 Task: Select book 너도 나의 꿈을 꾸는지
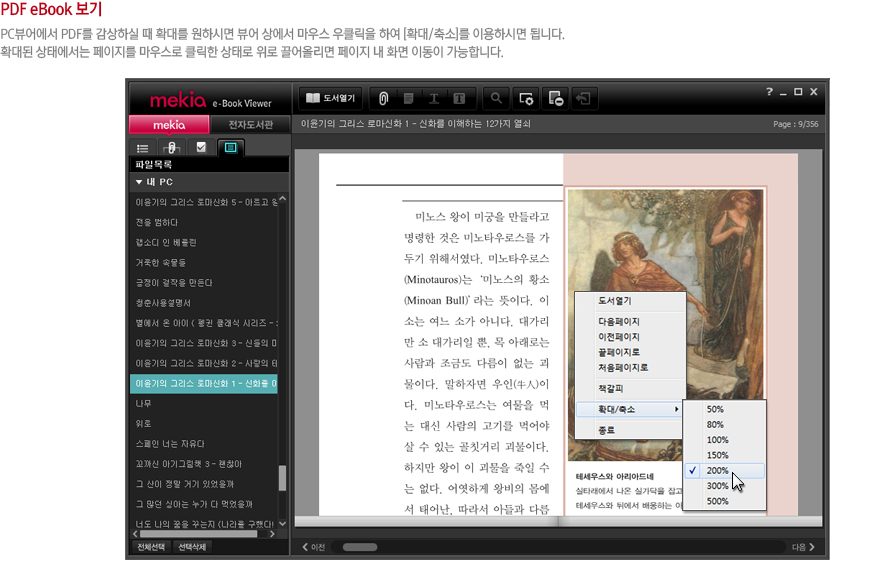click(204, 524)
